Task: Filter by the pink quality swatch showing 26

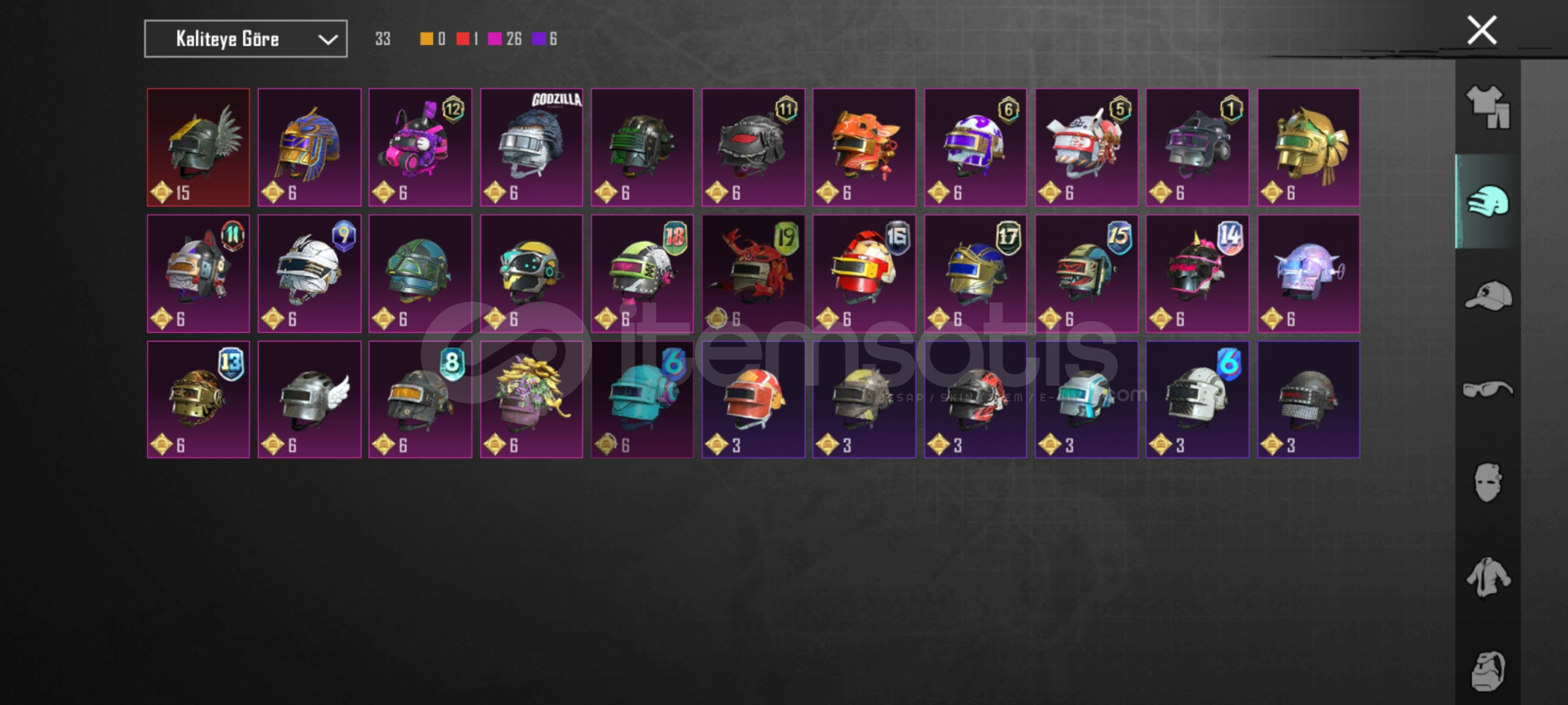Action: [x=495, y=39]
